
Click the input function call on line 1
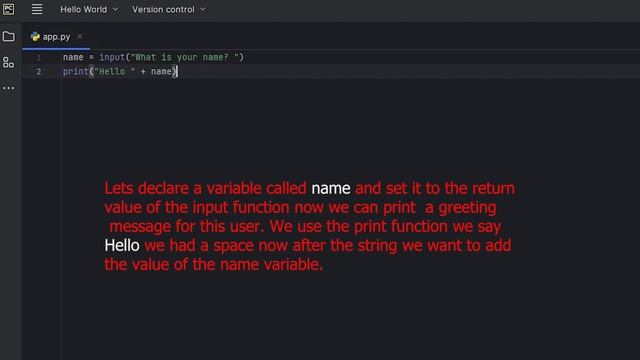112,57
